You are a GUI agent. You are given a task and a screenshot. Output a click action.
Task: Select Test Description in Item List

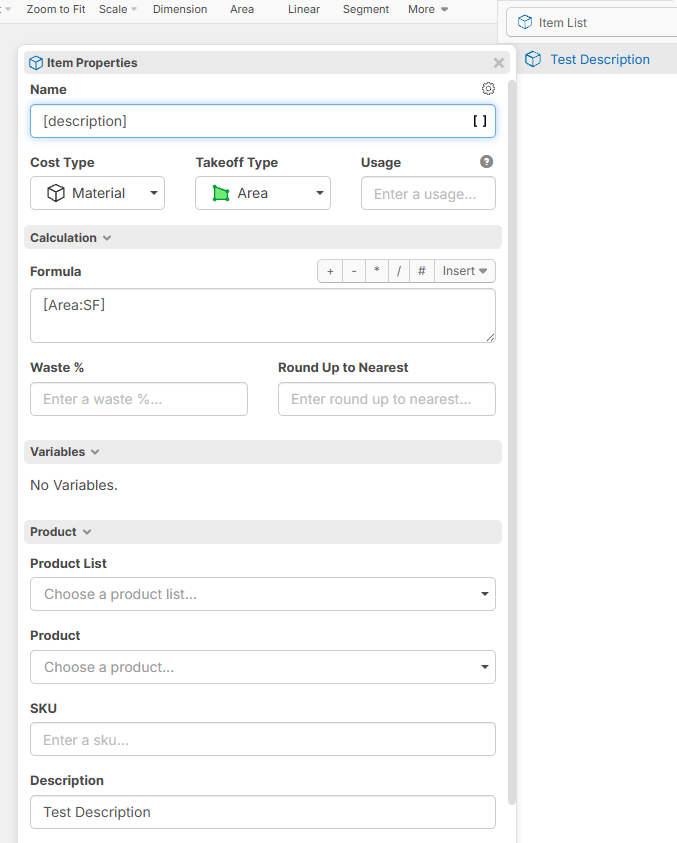coord(599,59)
